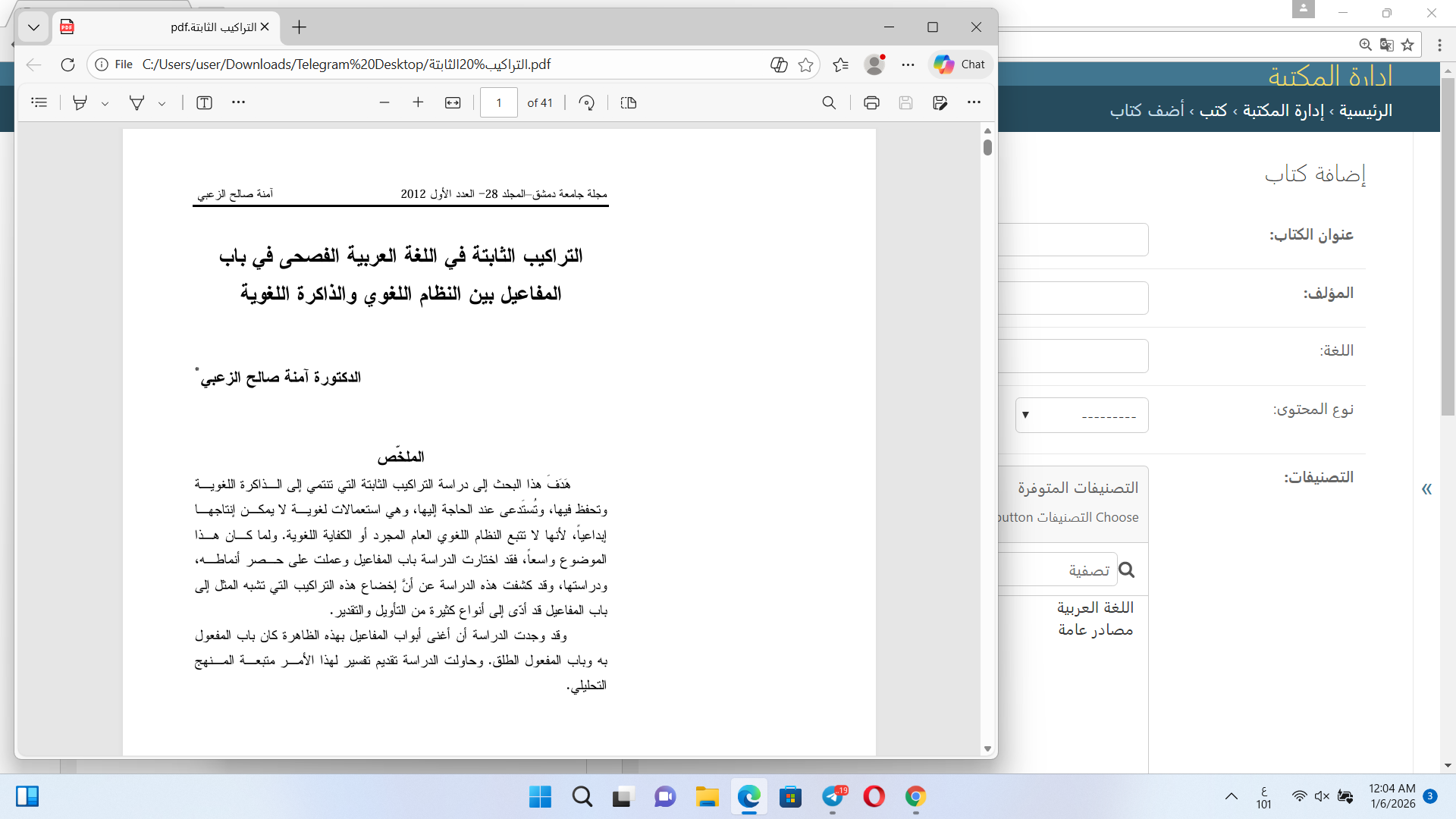
Task: Add this page to favorites star
Action: 805,64
